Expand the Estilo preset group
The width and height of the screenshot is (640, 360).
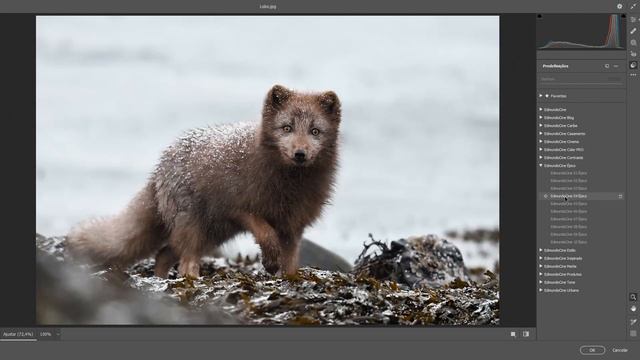tap(541, 250)
